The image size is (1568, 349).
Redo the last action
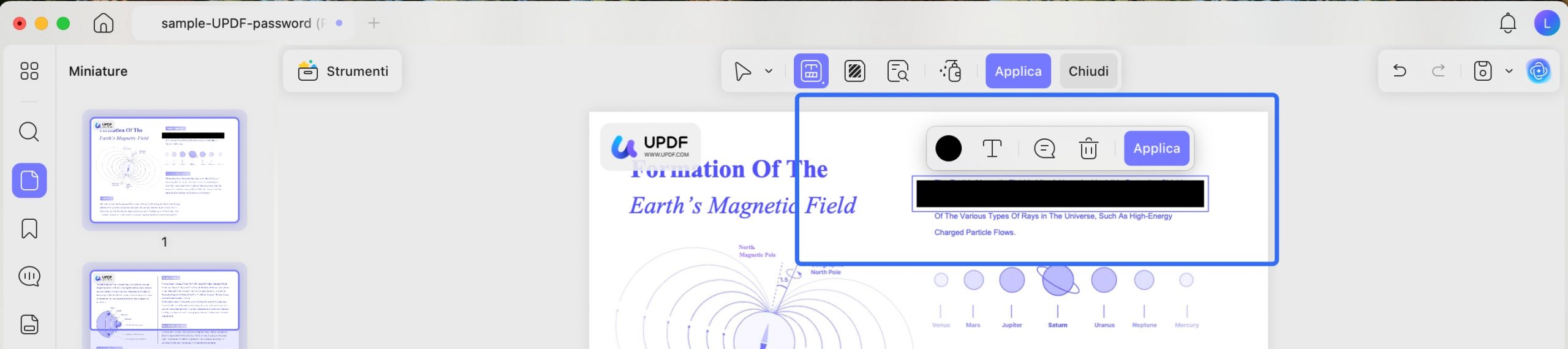point(1438,71)
